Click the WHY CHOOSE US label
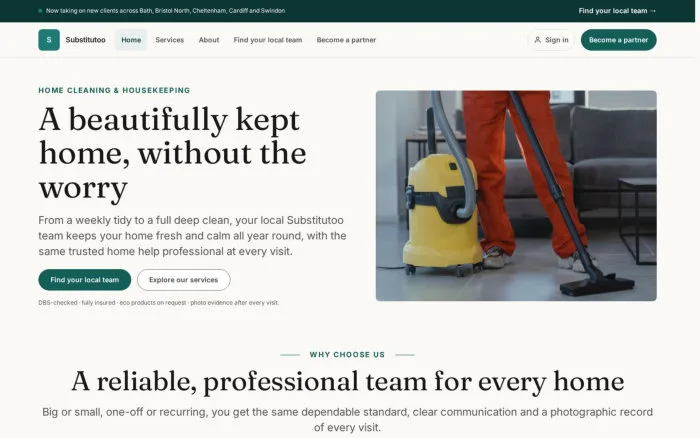This screenshot has height=438, width=700. click(x=347, y=355)
